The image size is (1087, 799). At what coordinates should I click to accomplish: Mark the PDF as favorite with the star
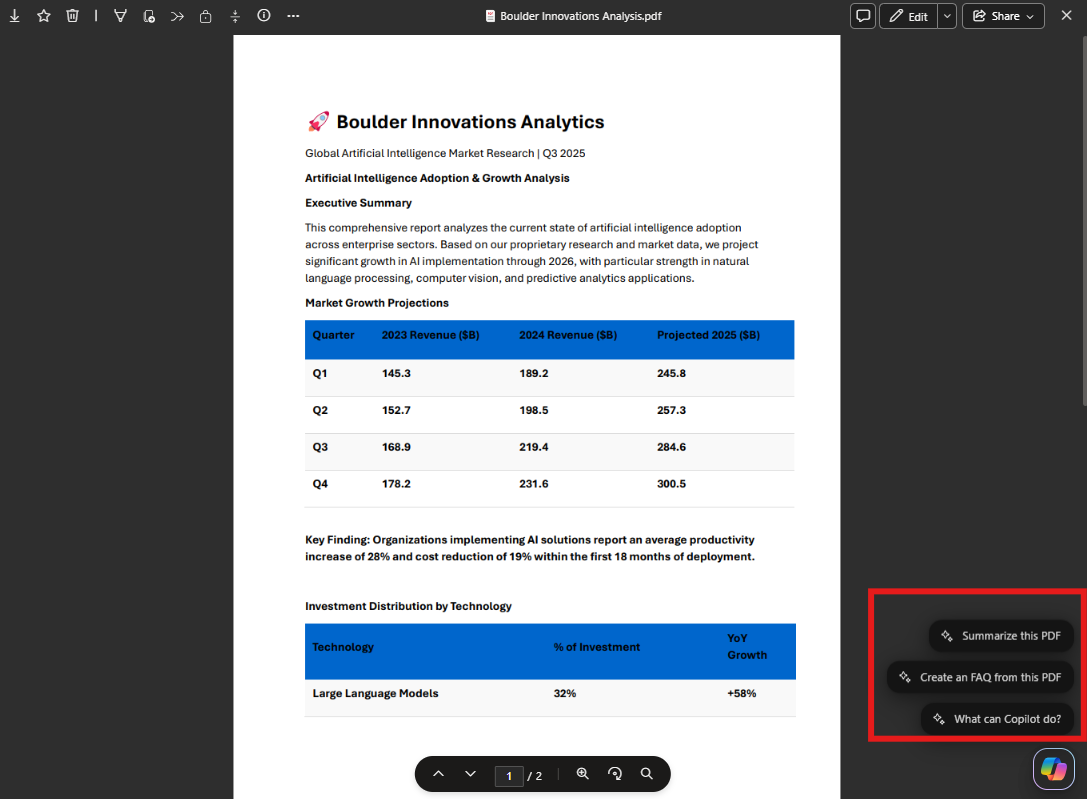click(44, 16)
